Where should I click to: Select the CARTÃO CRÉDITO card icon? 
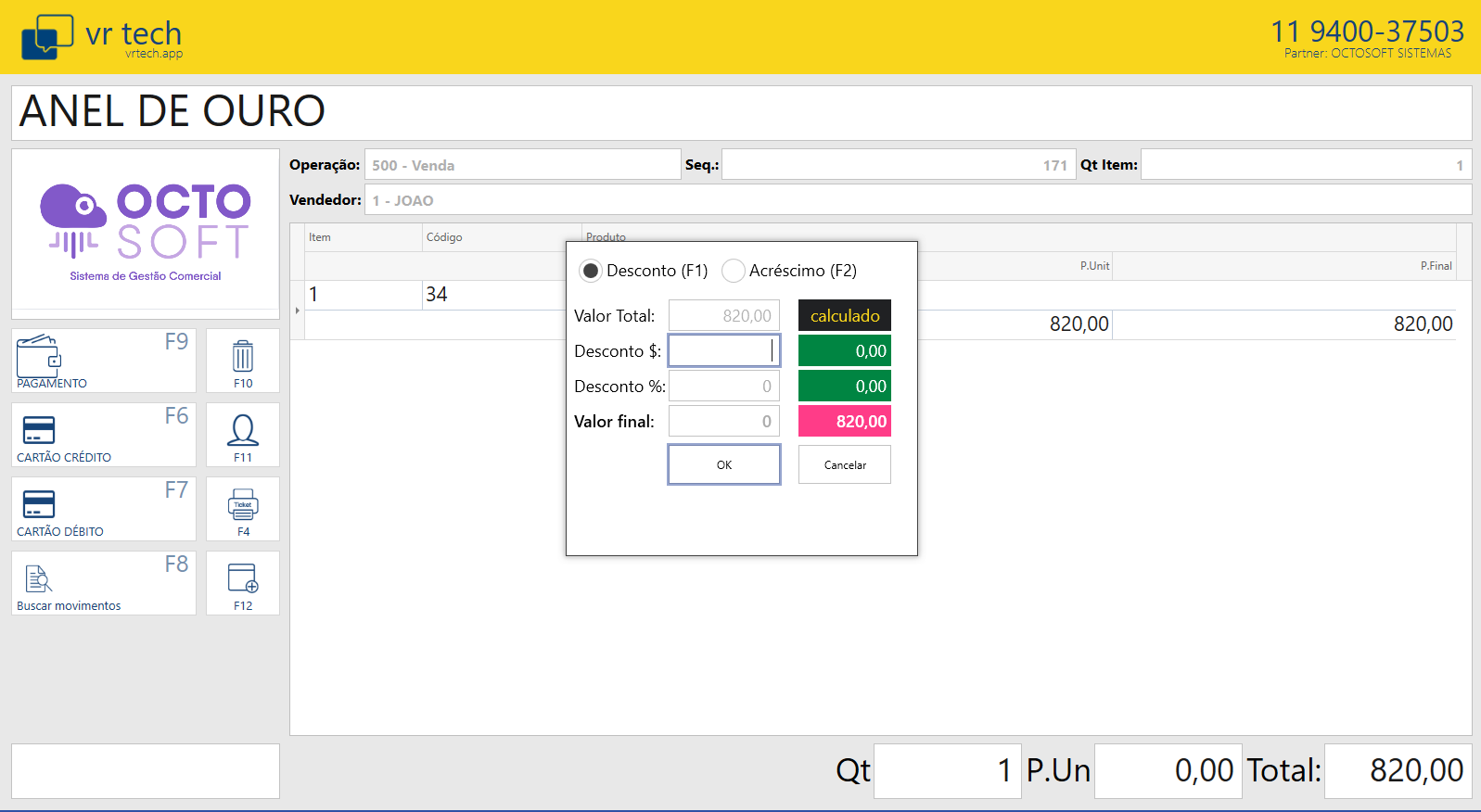click(39, 430)
